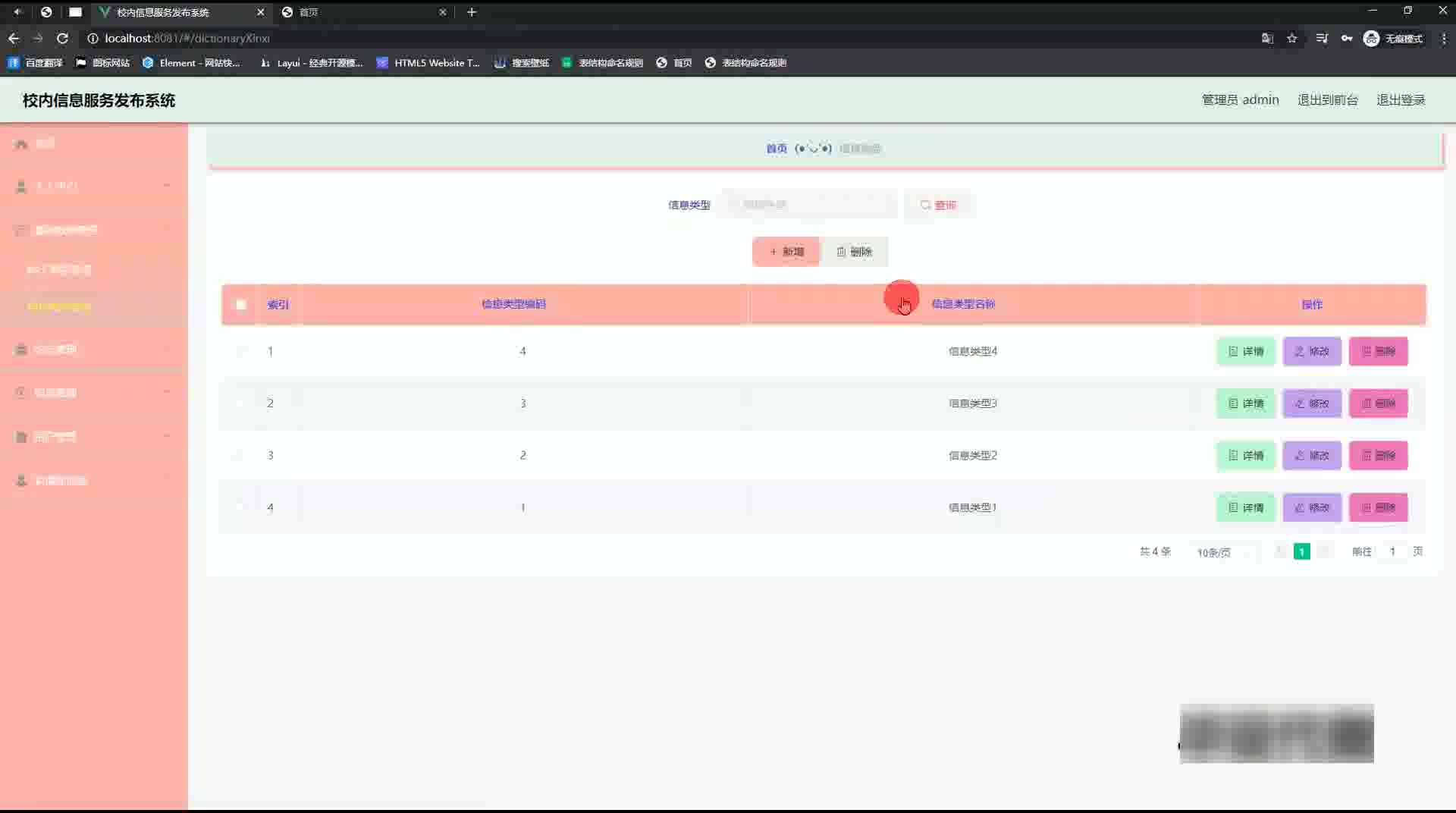Open details (详情) for 信息类型4 row

tap(1246, 351)
